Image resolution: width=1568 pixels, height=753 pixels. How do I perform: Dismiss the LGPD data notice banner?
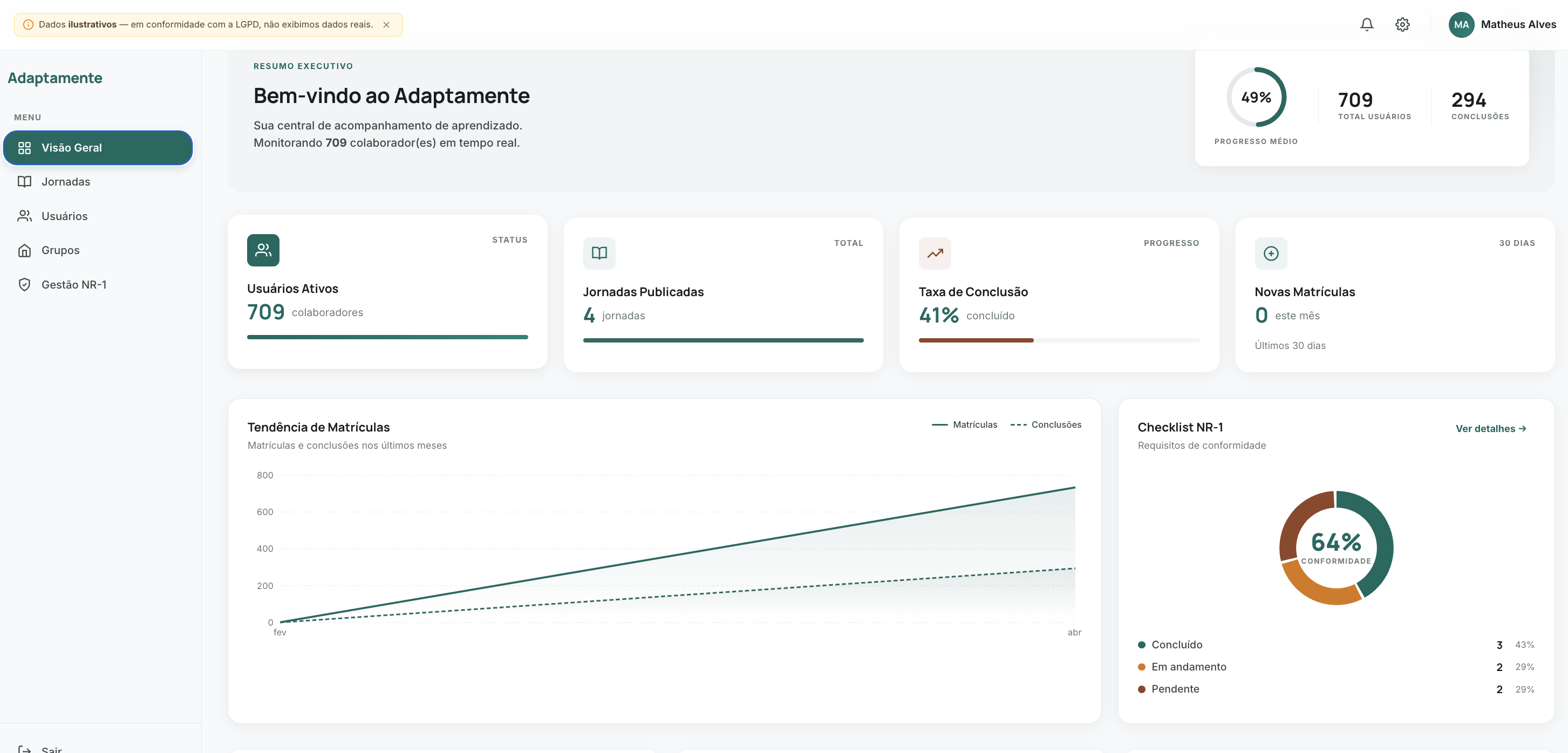386,25
